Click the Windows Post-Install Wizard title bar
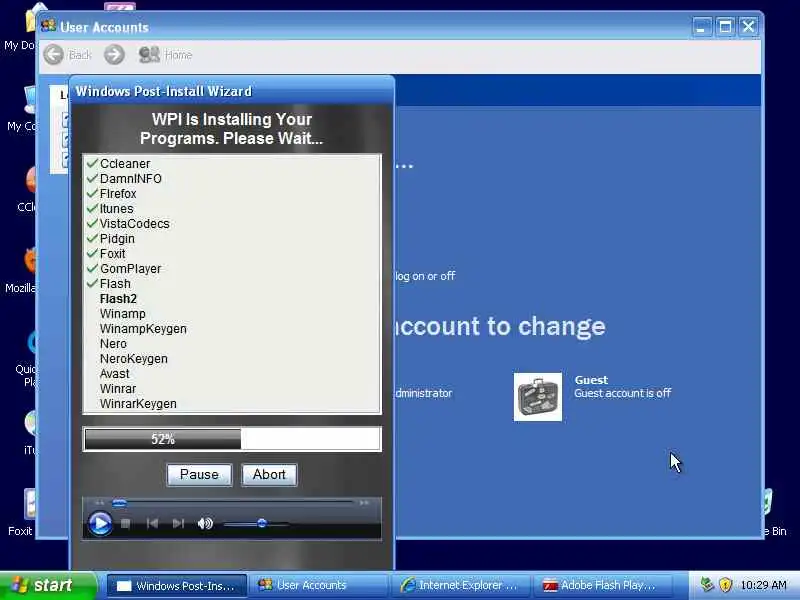800x600 pixels. 232,91
